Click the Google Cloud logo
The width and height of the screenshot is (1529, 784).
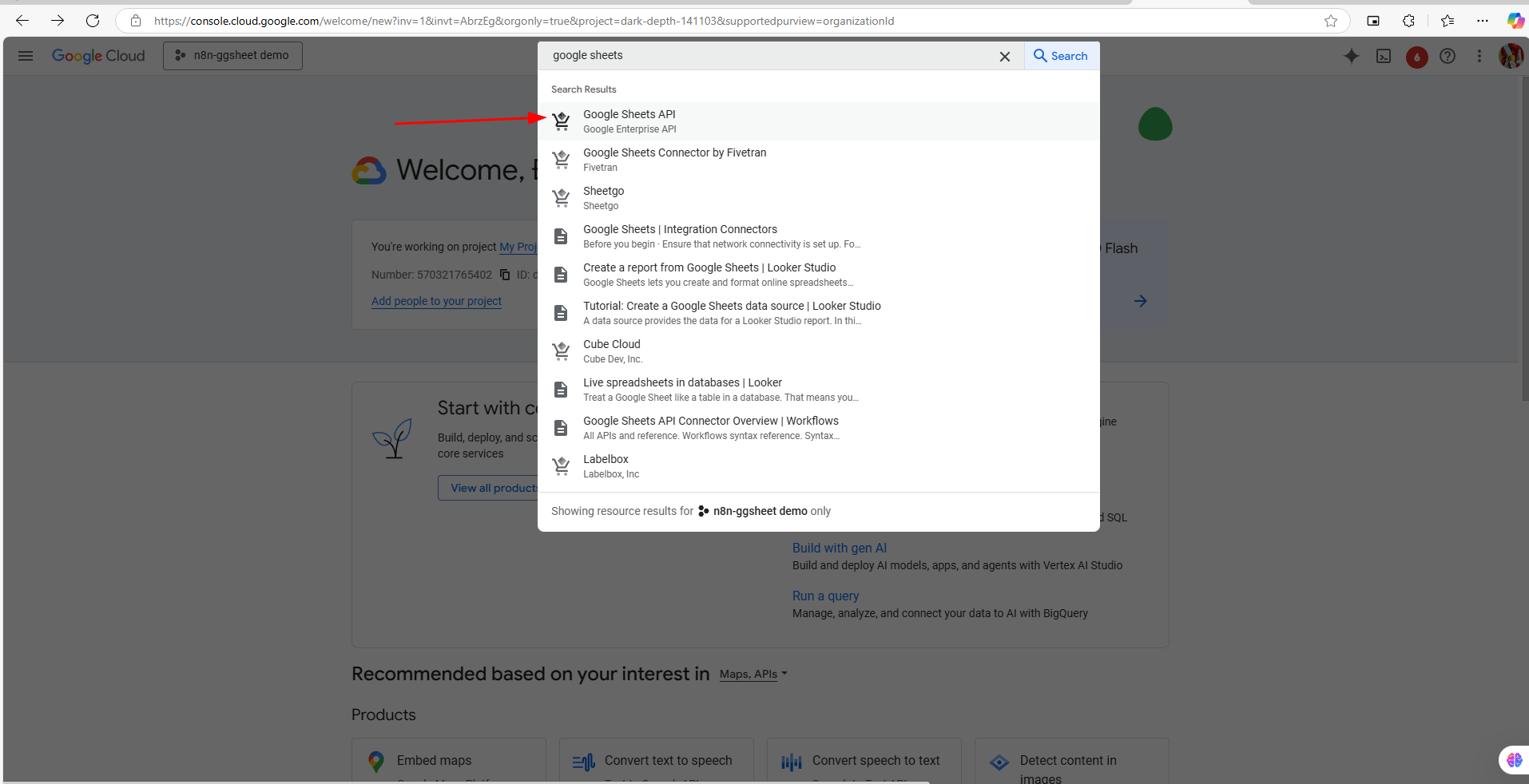coord(98,56)
